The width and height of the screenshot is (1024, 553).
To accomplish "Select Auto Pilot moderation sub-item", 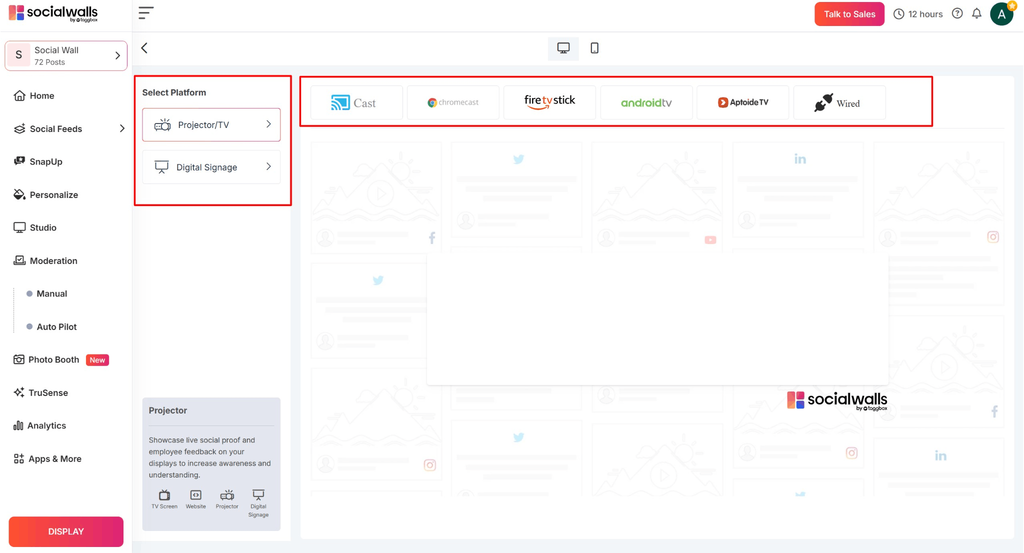I will (56, 326).
